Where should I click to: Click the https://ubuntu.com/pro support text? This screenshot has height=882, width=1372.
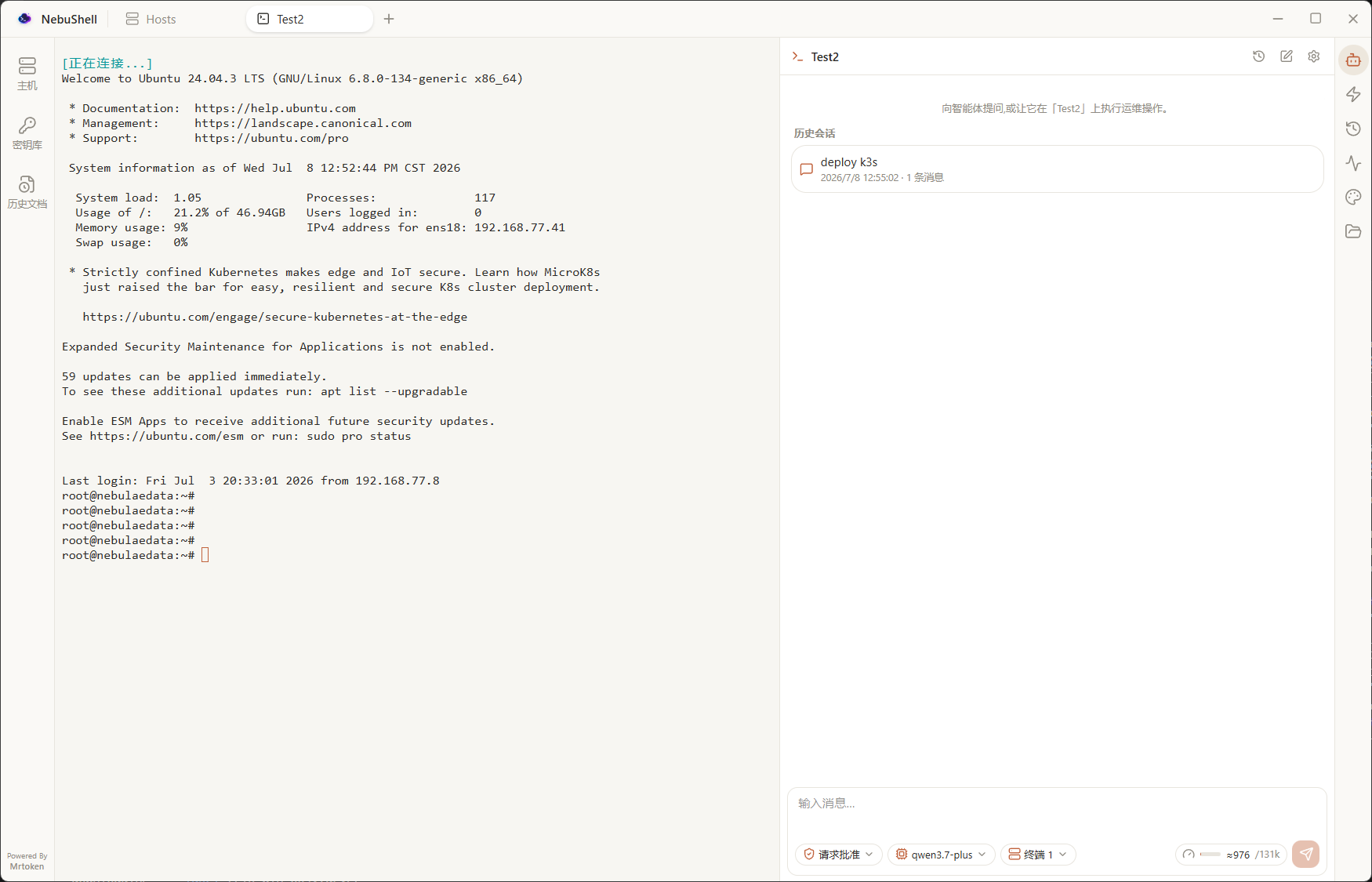[x=271, y=138]
